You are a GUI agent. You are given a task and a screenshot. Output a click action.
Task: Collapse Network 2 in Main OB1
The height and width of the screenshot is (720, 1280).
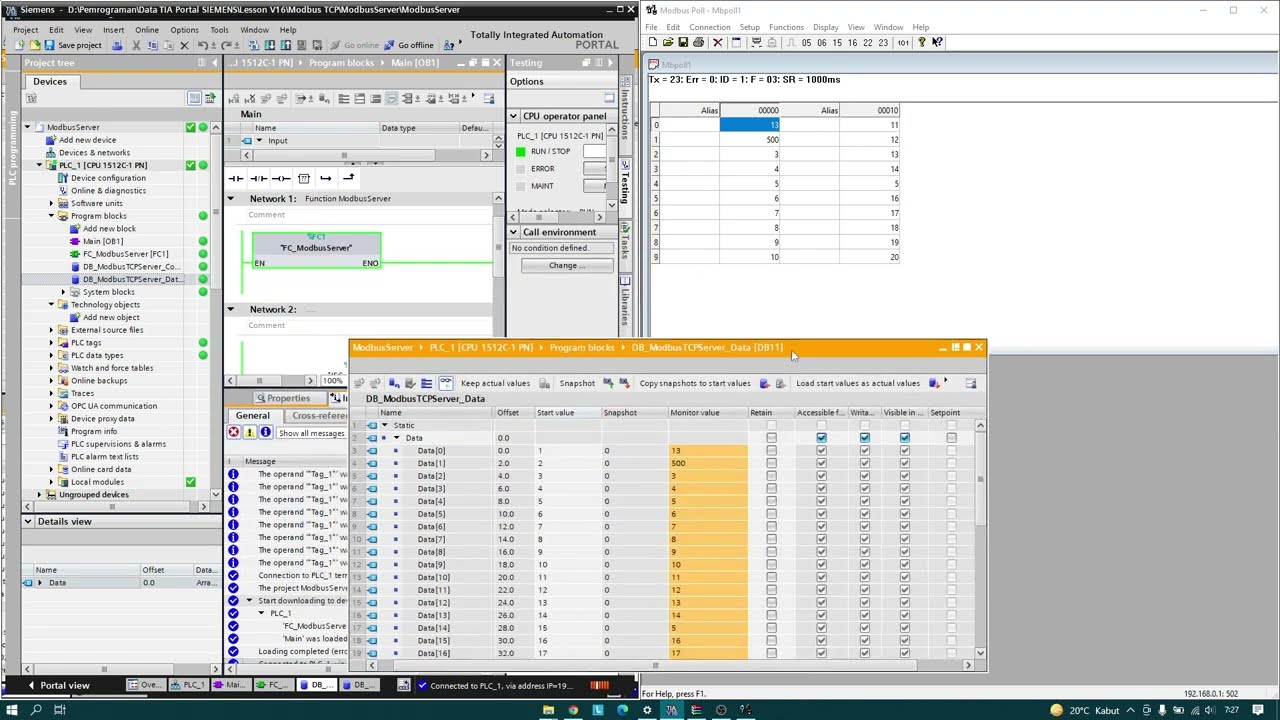tap(230, 309)
